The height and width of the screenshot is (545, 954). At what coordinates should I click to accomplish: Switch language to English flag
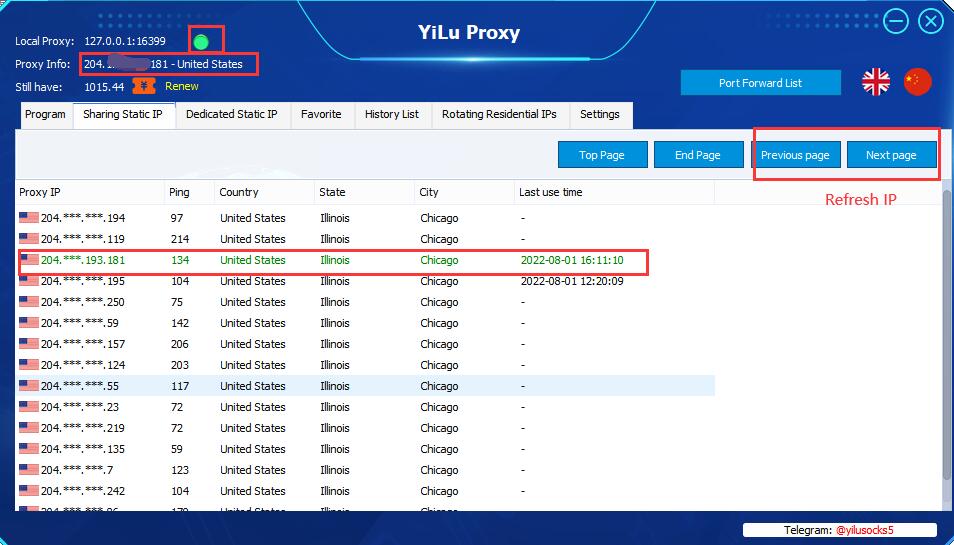[x=876, y=82]
